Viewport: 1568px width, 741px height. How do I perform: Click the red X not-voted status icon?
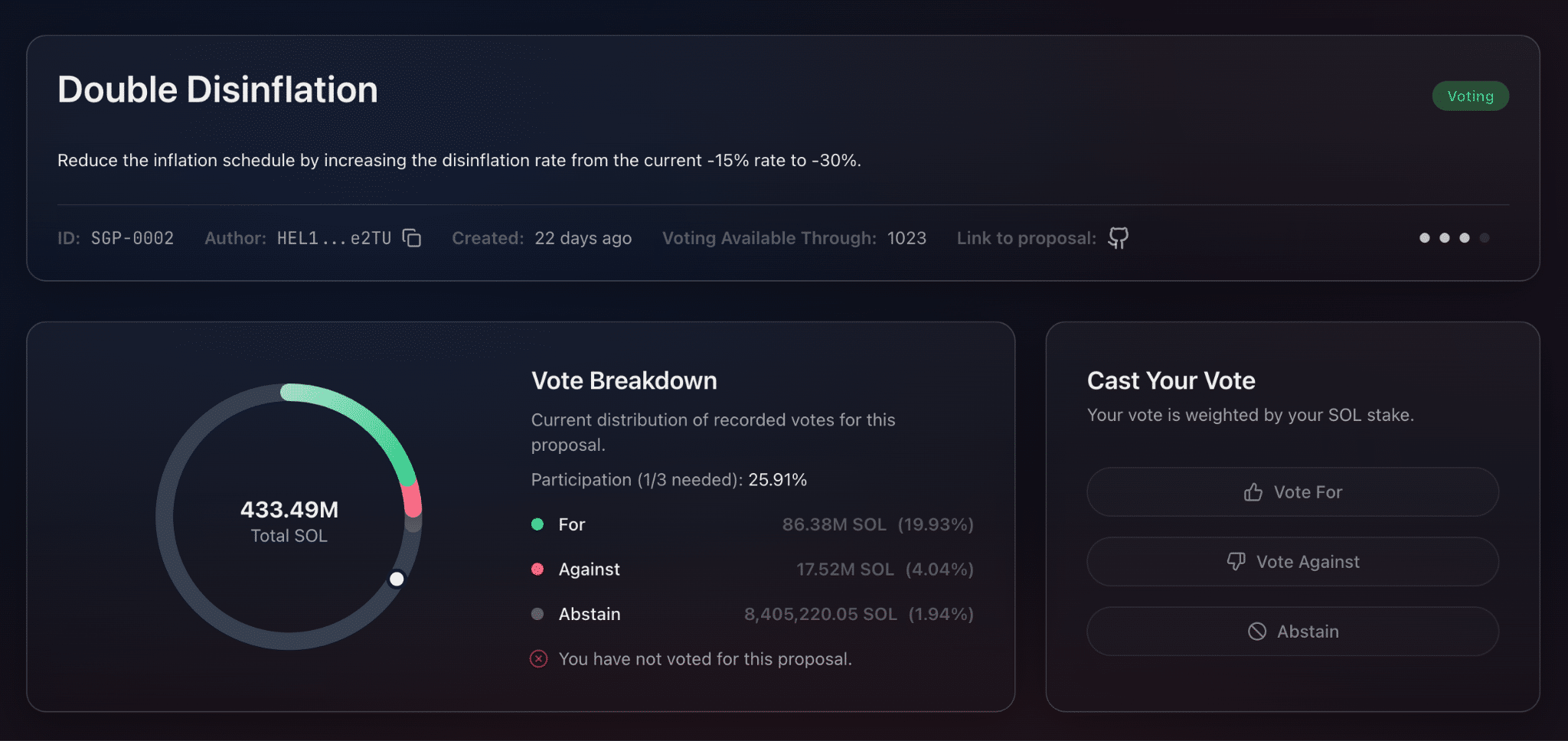click(539, 659)
